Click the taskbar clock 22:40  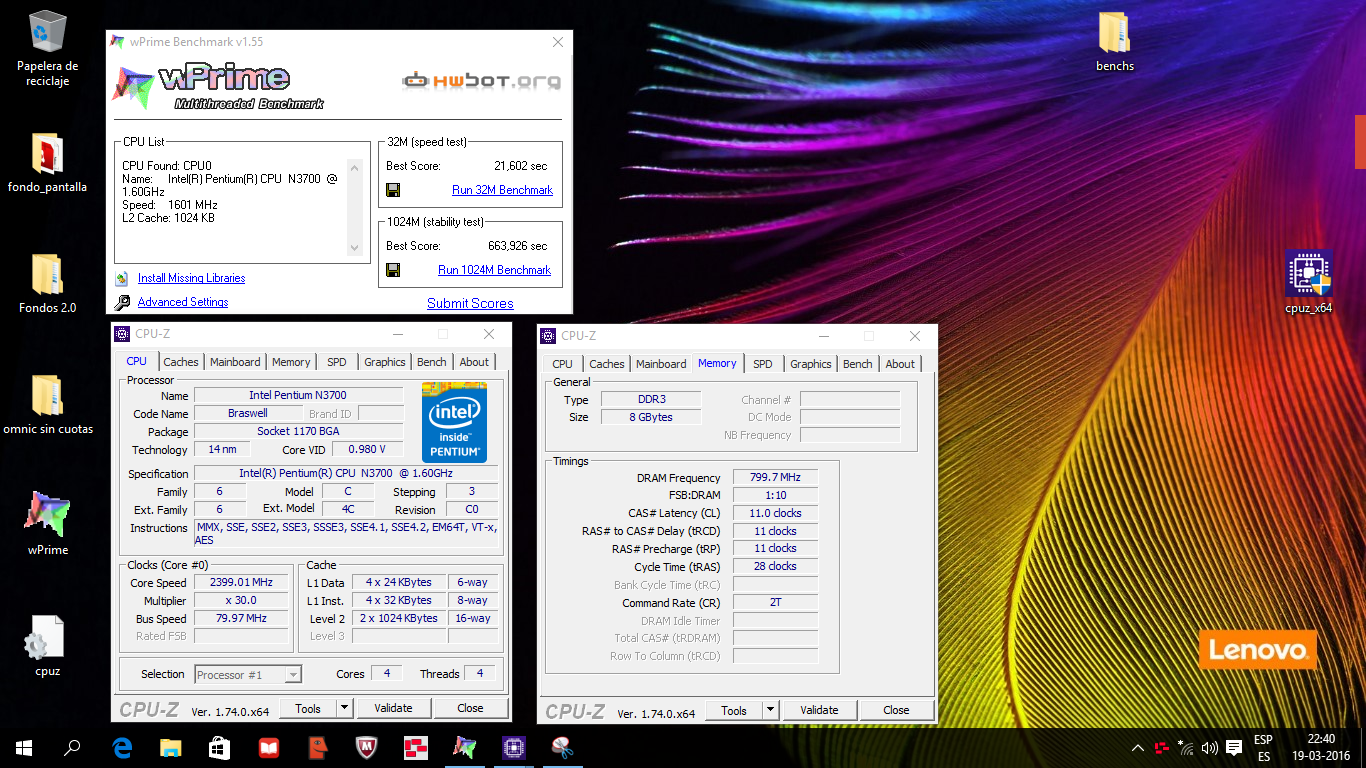click(1320, 748)
